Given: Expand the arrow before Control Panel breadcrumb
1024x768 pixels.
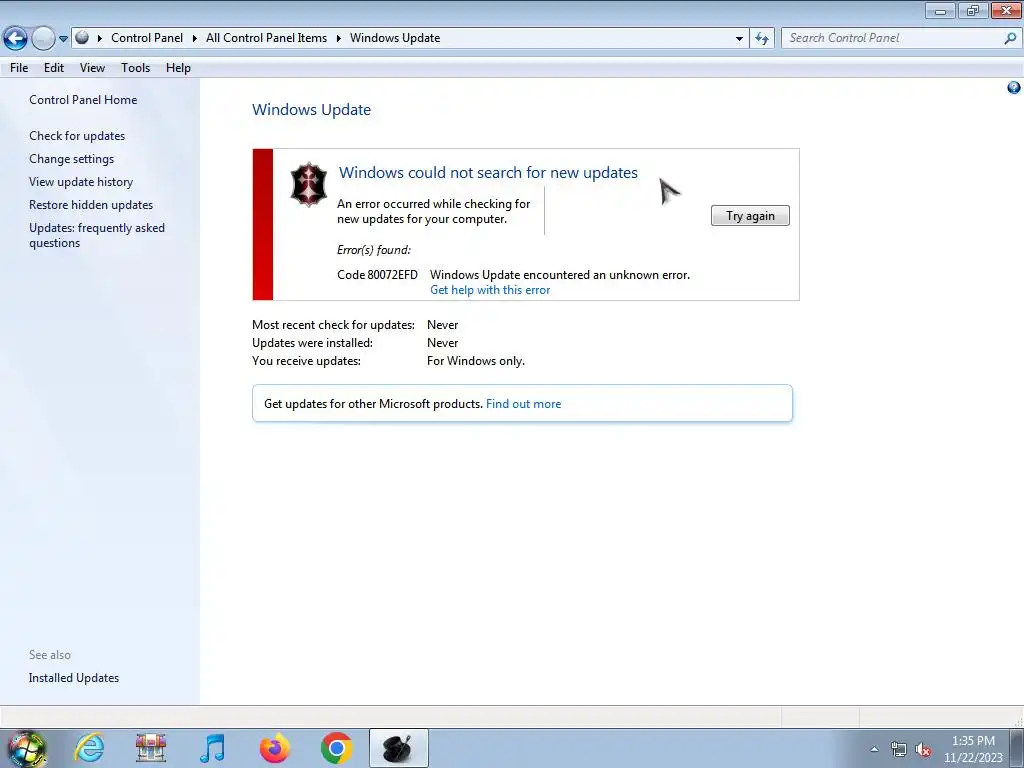Looking at the screenshot, I should 100,39.
